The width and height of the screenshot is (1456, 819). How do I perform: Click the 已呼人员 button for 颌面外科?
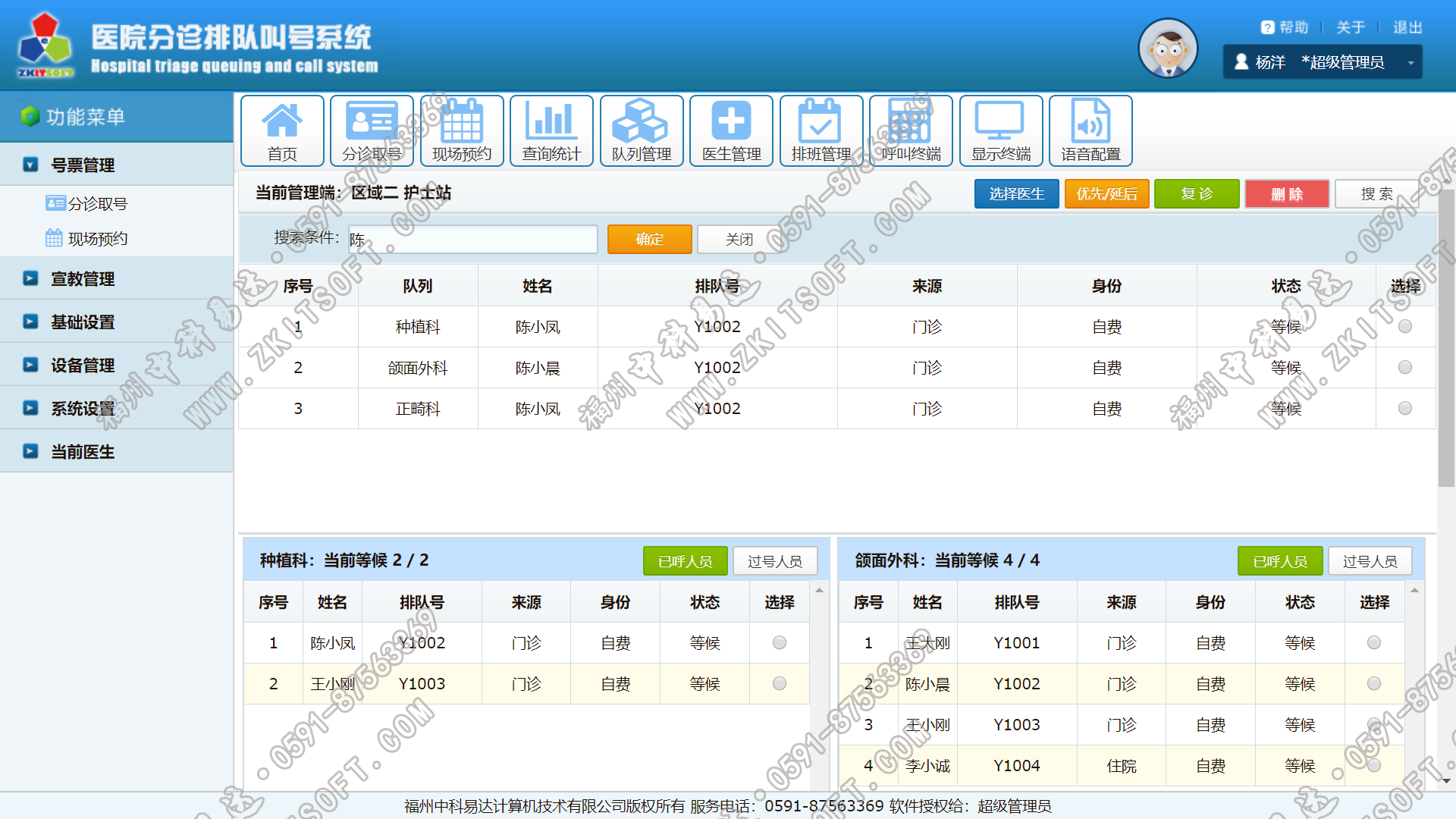(1279, 560)
